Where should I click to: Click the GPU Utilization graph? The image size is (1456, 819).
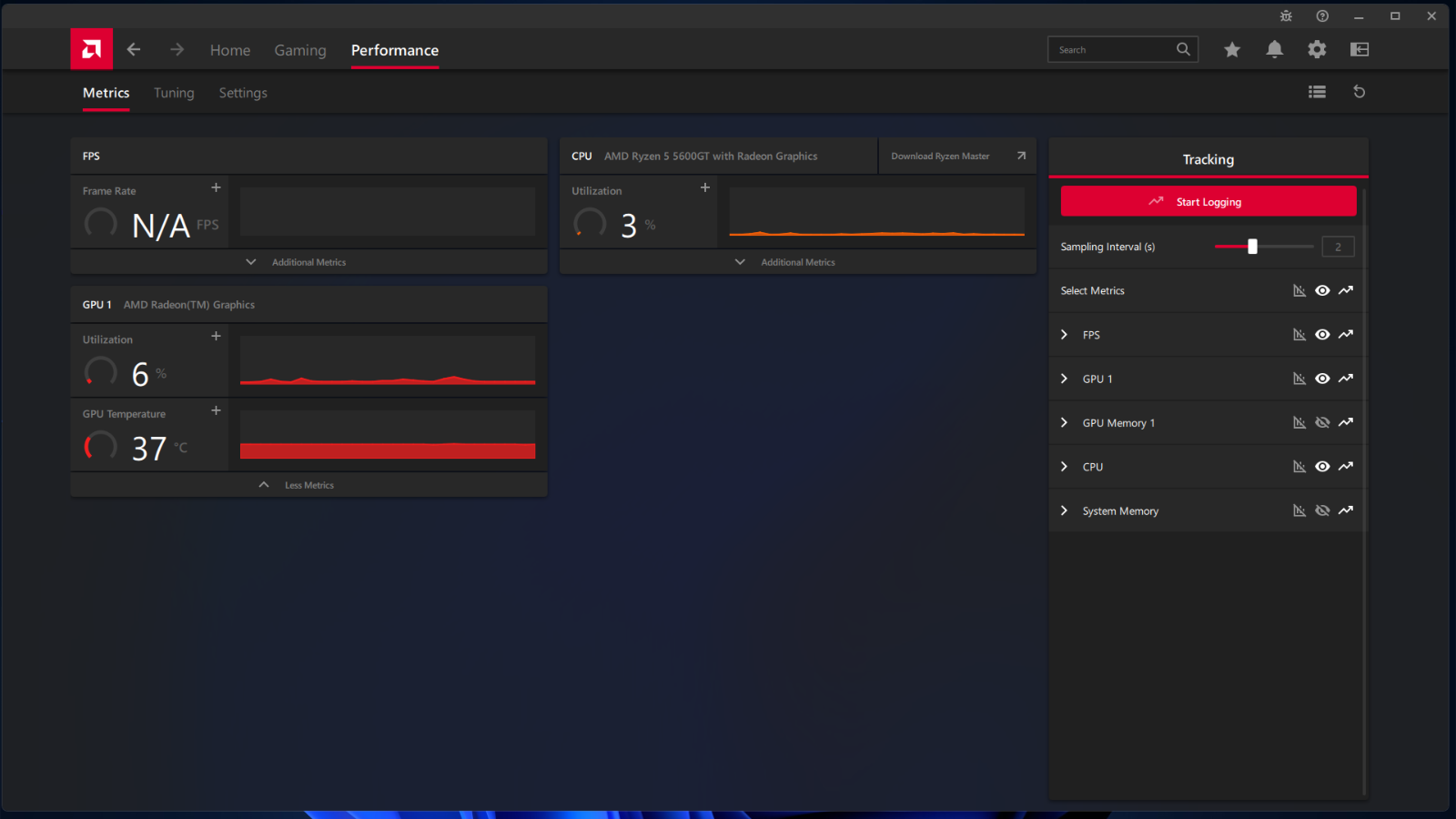point(388,360)
